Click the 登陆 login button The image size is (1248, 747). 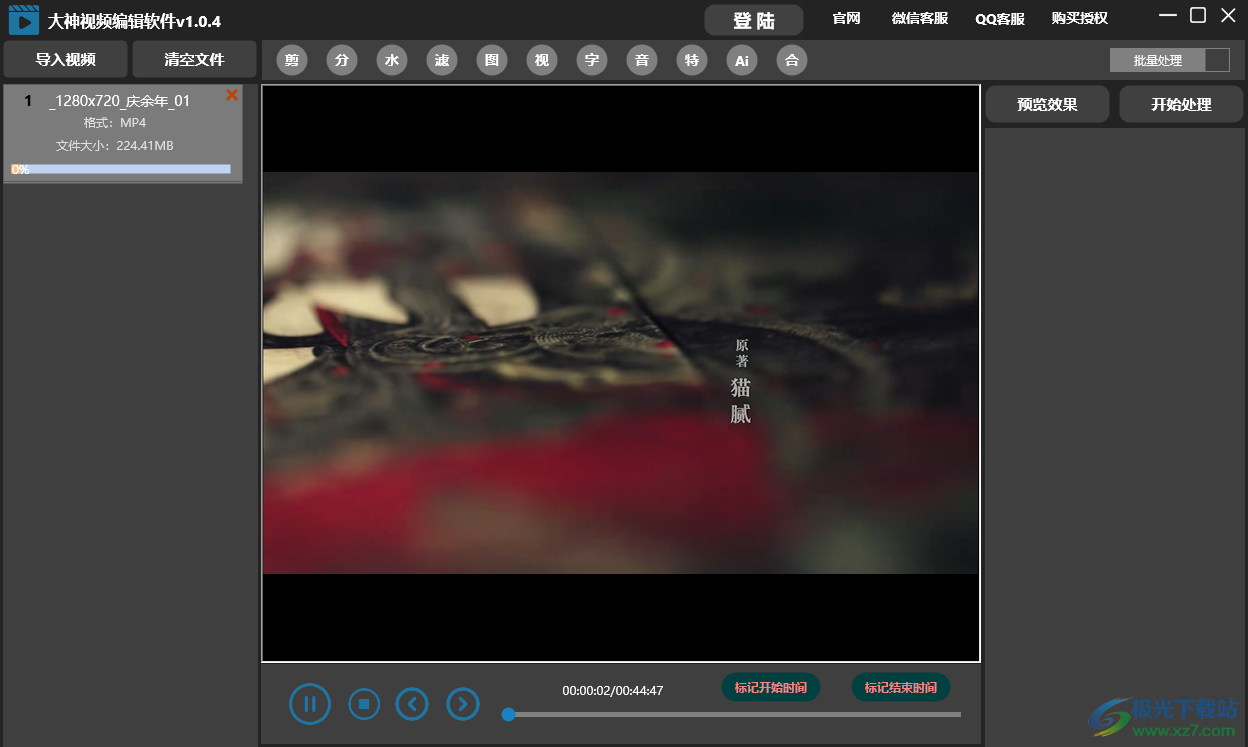(754, 20)
